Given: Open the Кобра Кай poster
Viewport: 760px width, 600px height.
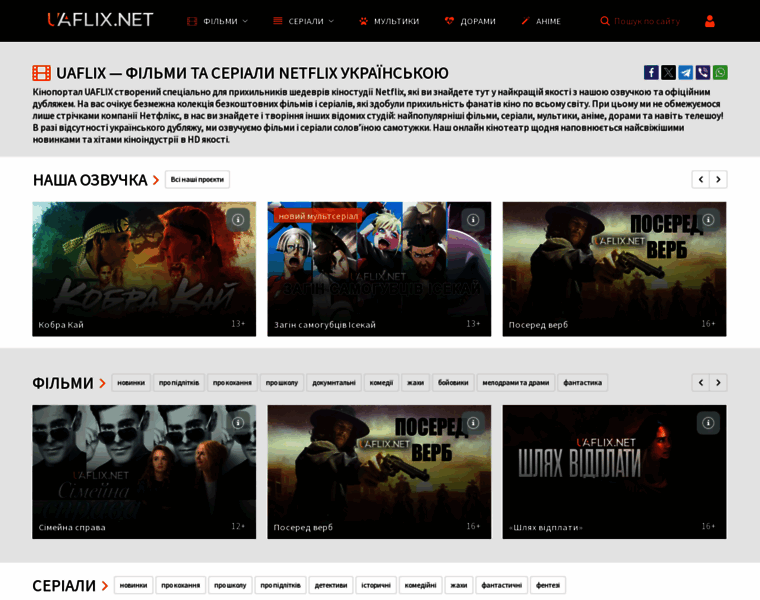Looking at the screenshot, I should click(144, 269).
